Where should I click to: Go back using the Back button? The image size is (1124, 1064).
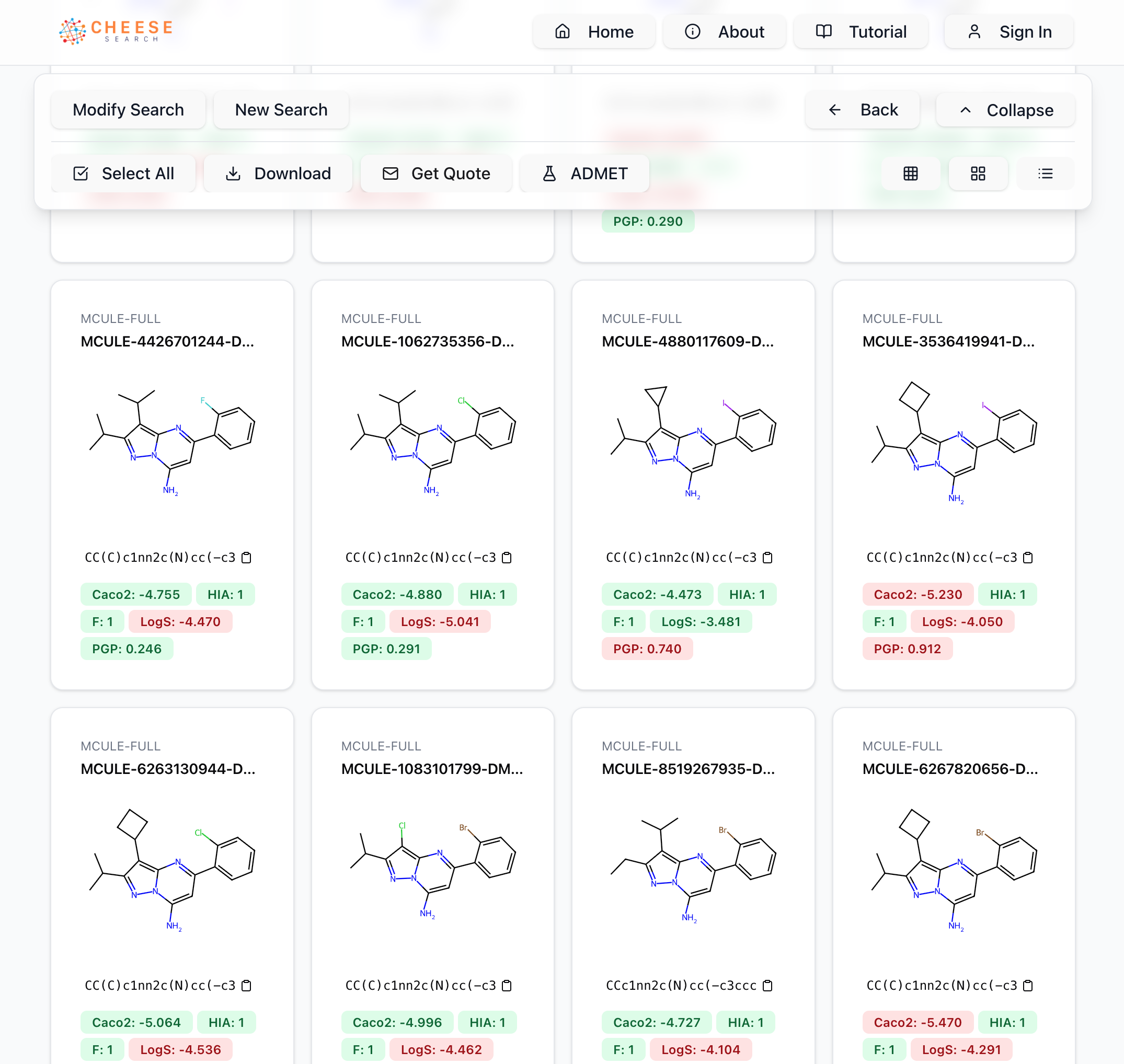[862, 110]
